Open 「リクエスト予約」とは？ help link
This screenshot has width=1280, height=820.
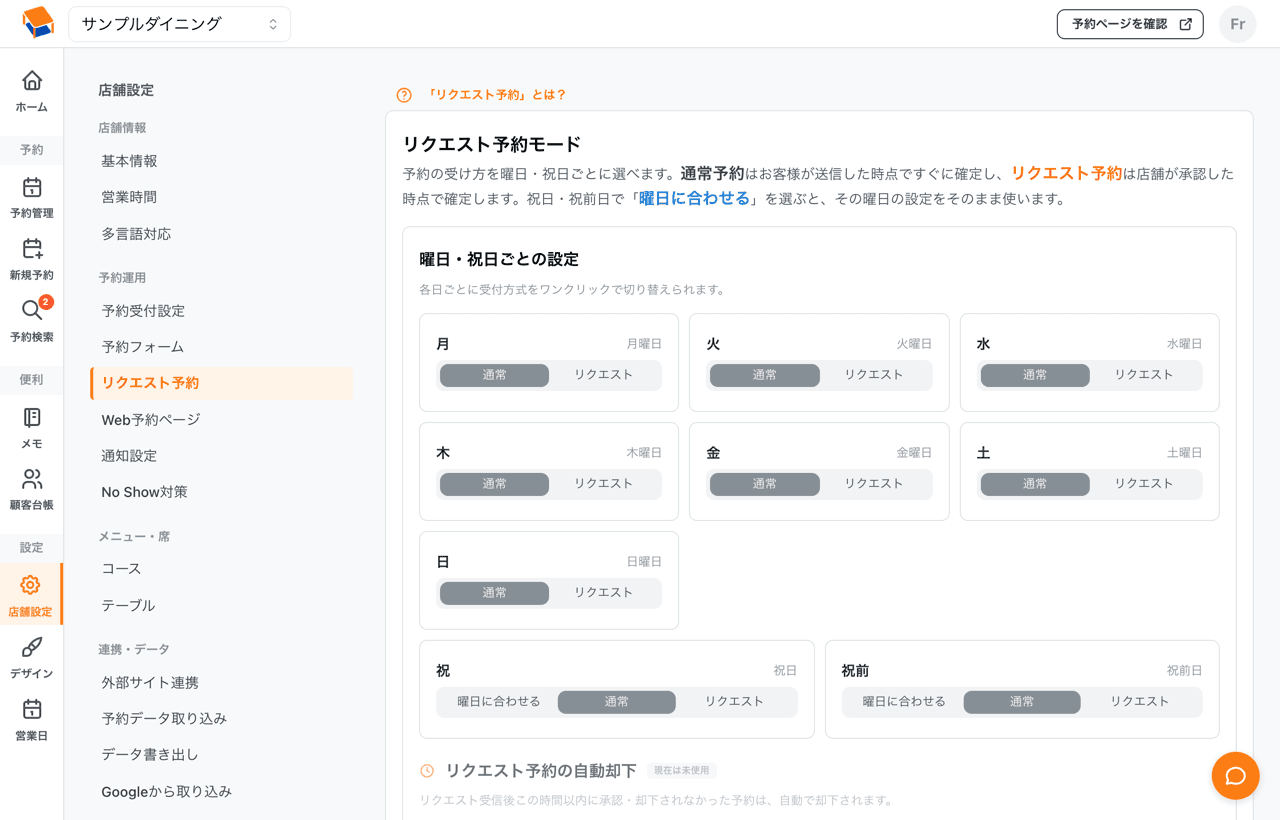496,95
